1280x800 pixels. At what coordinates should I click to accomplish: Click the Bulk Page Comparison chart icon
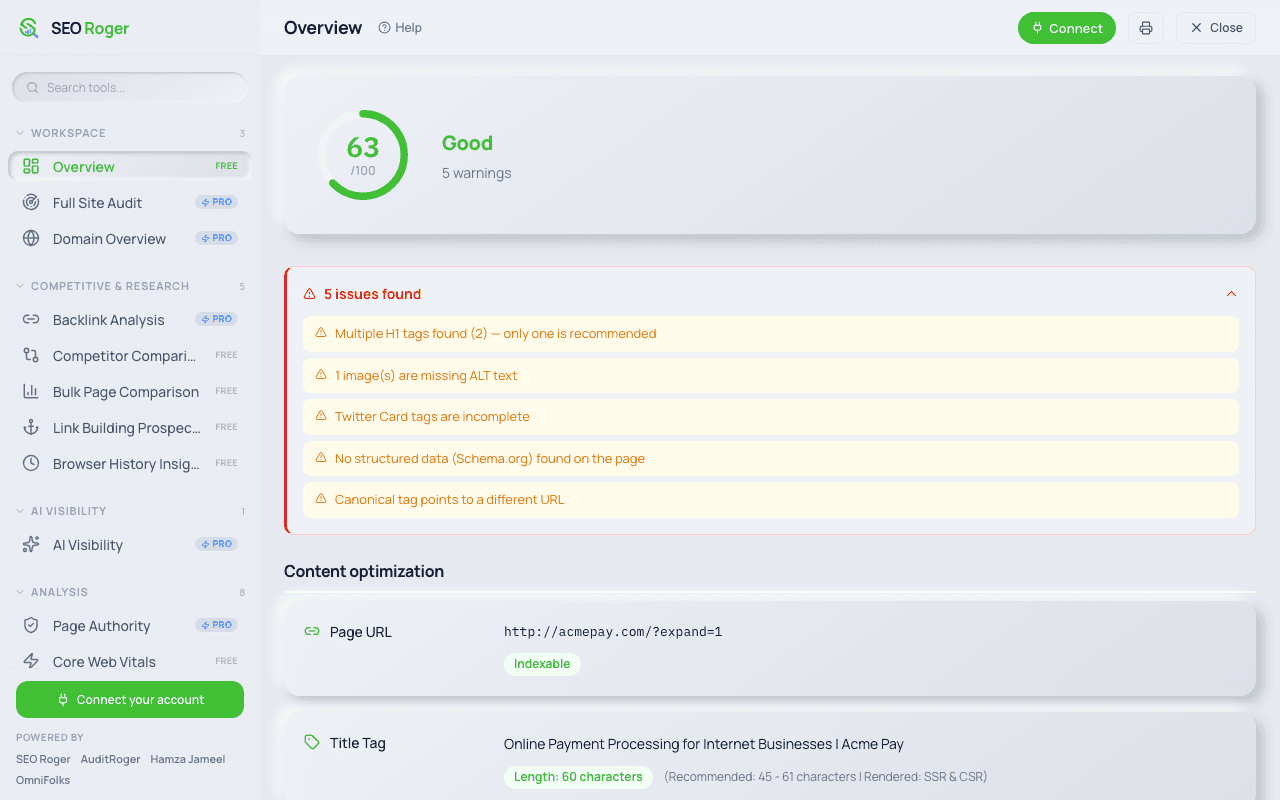click(31, 392)
